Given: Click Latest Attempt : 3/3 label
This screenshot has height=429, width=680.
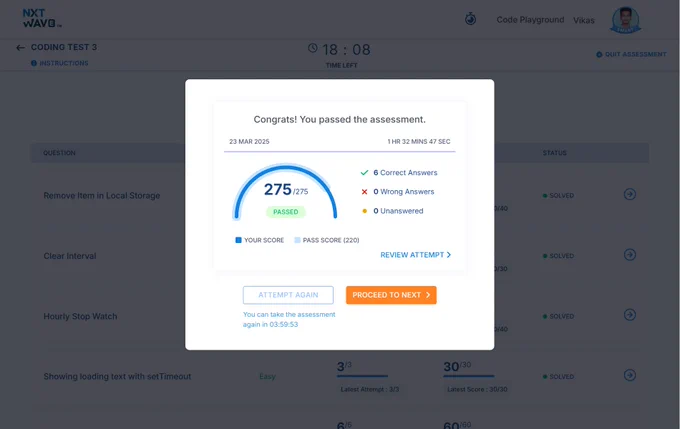Looking at the screenshot, I should click(369, 390).
